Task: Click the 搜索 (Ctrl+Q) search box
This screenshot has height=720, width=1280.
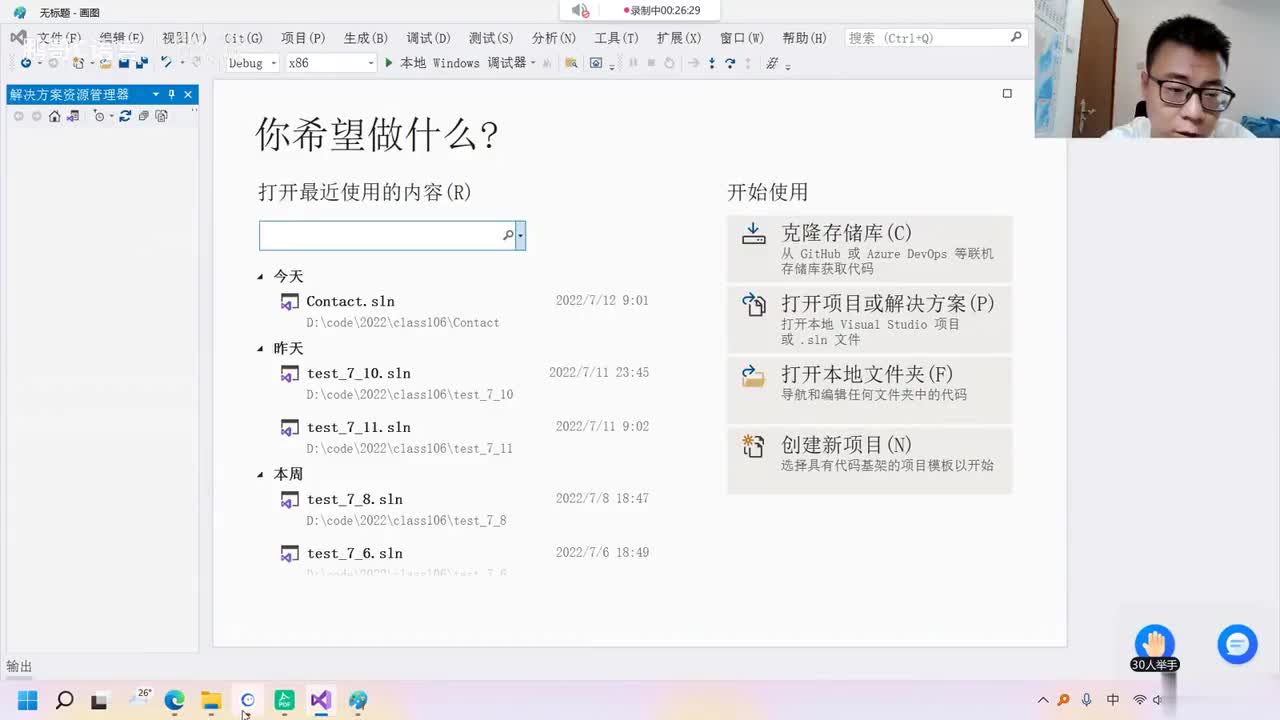Action: (x=935, y=38)
